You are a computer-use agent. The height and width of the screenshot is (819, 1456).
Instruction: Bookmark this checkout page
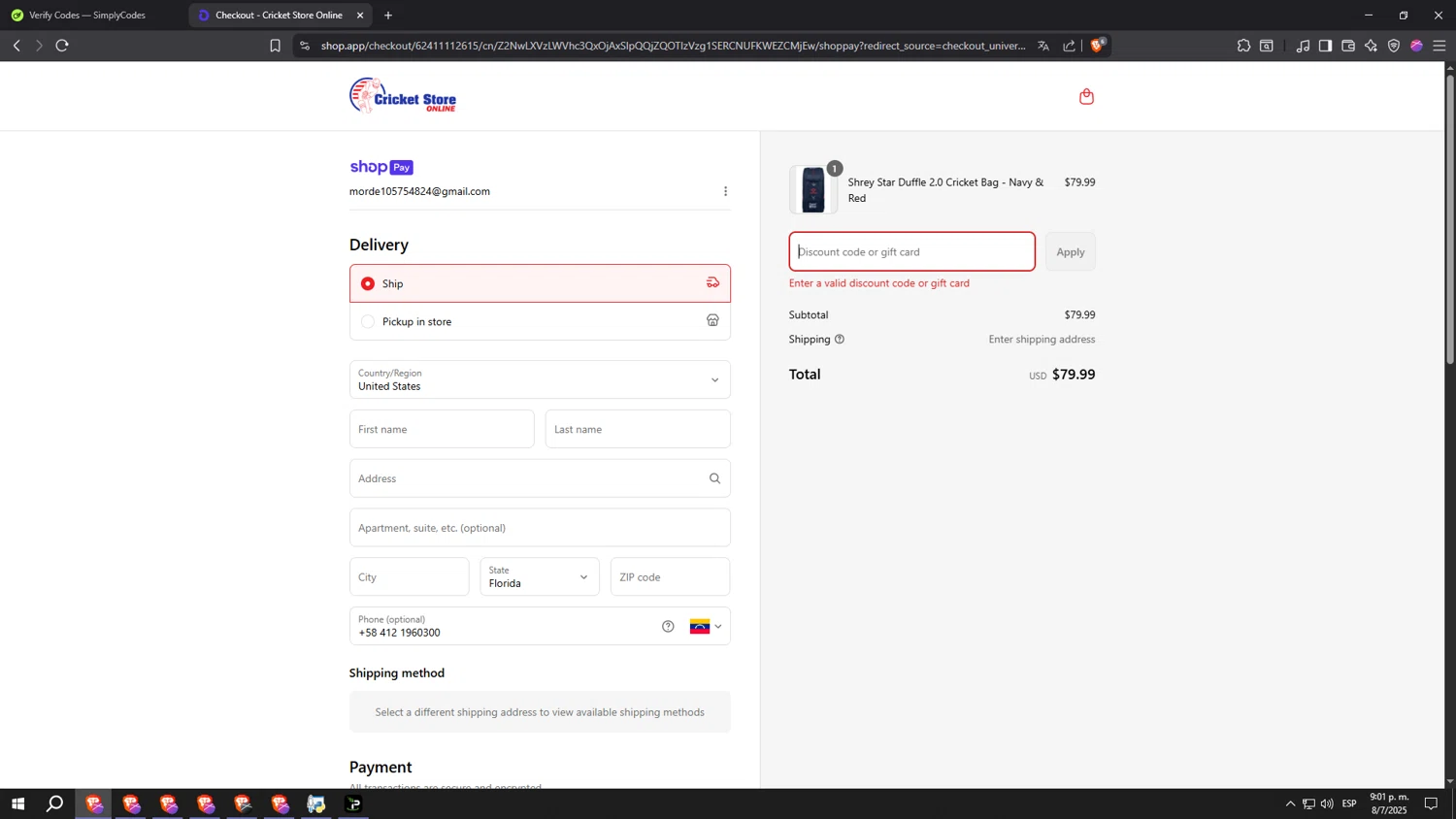[x=275, y=46]
